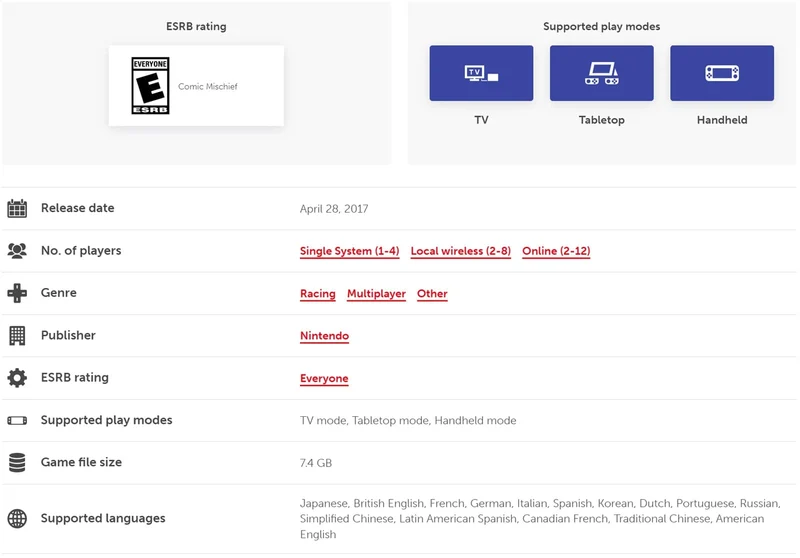The image size is (800, 558).
Task: Open the Racing genre link
Action: click(318, 294)
